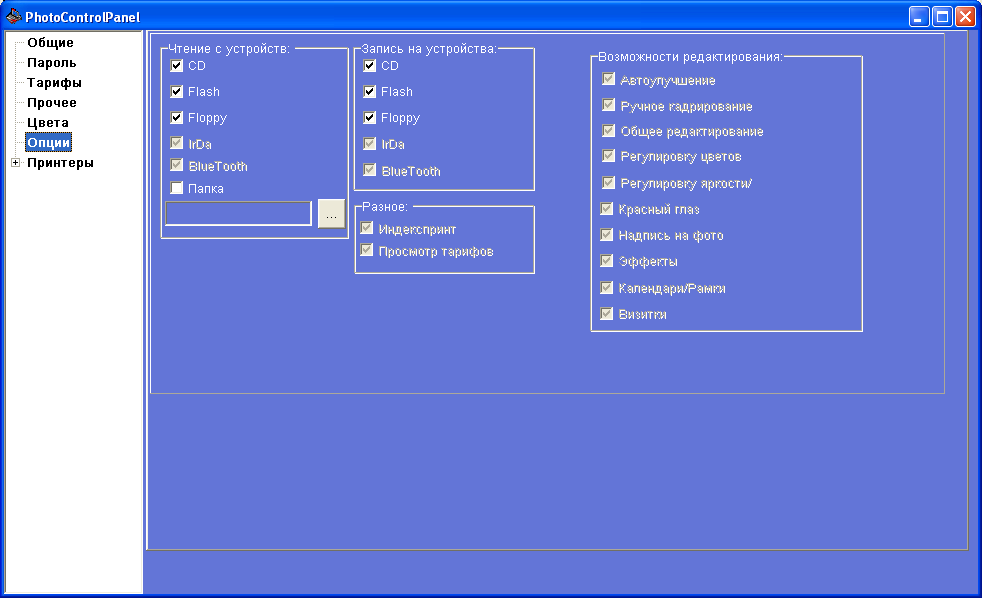Close the PhotoControlPanel window

tap(966, 16)
